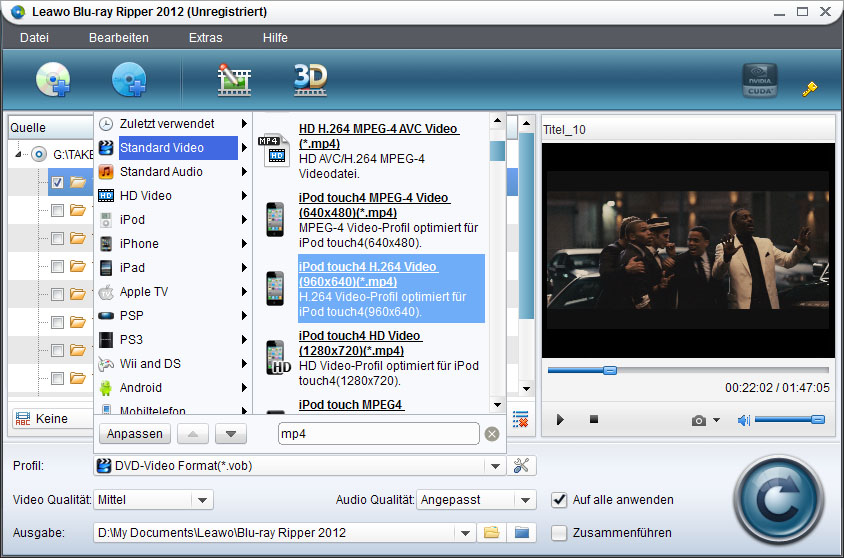Open the 3D settings icon
844x558 pixels.
[x=310, y=80]
